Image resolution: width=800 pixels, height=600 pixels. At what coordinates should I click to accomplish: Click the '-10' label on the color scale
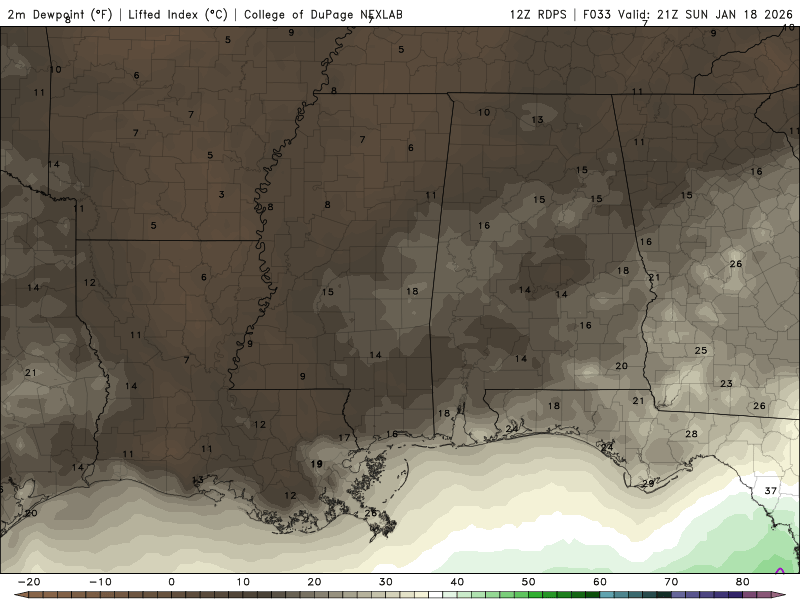(x=100, y=582)
